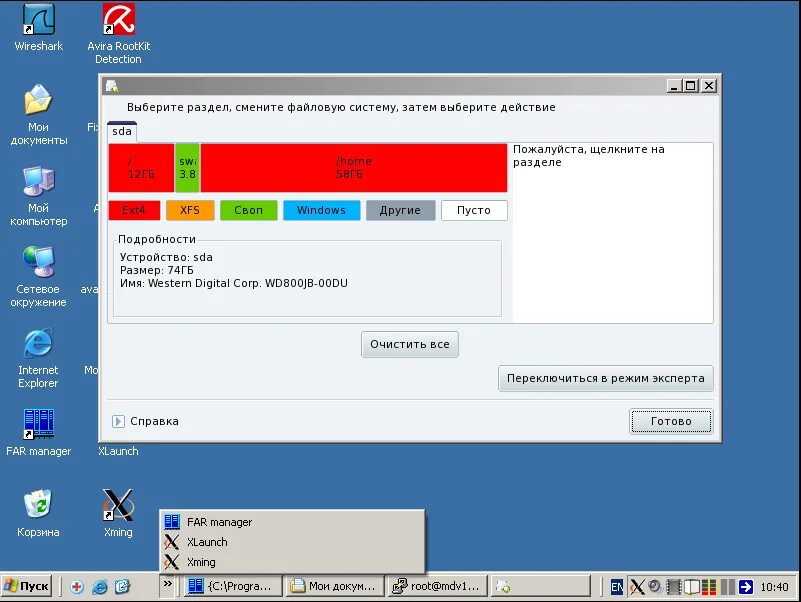This screenshot has width=801, height=602.
Task: Open the Пуск menu
Action: (27, 585)
